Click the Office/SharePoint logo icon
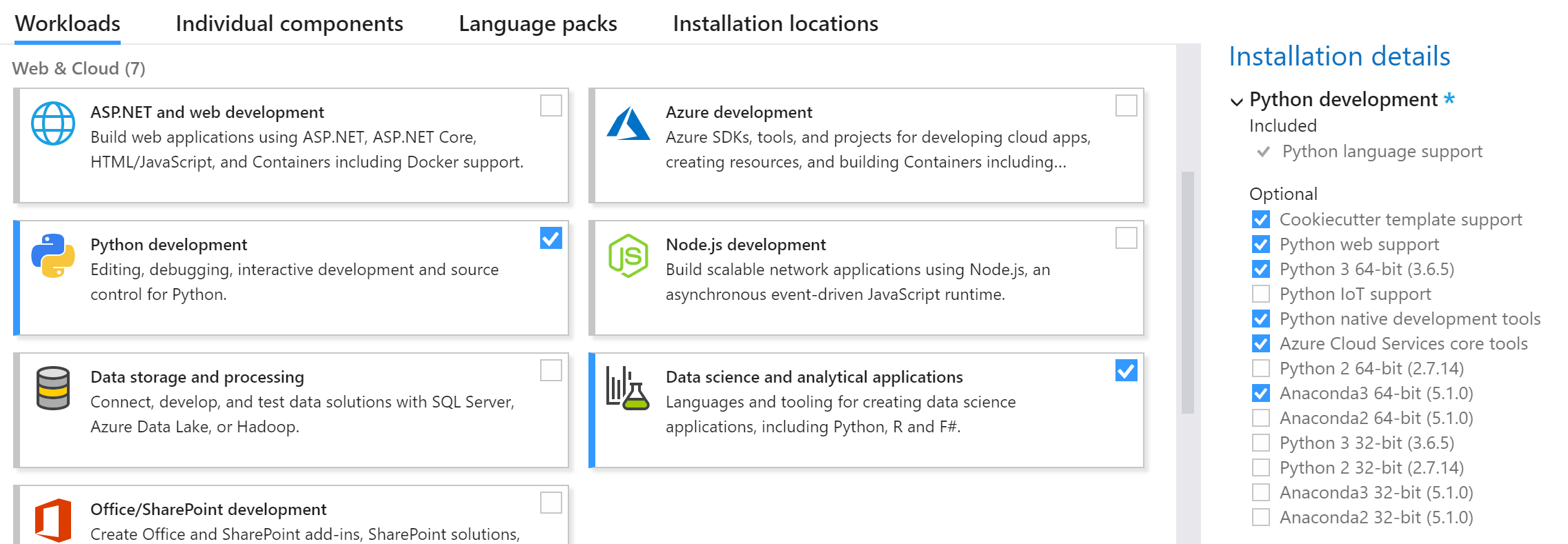 [53, 520]
